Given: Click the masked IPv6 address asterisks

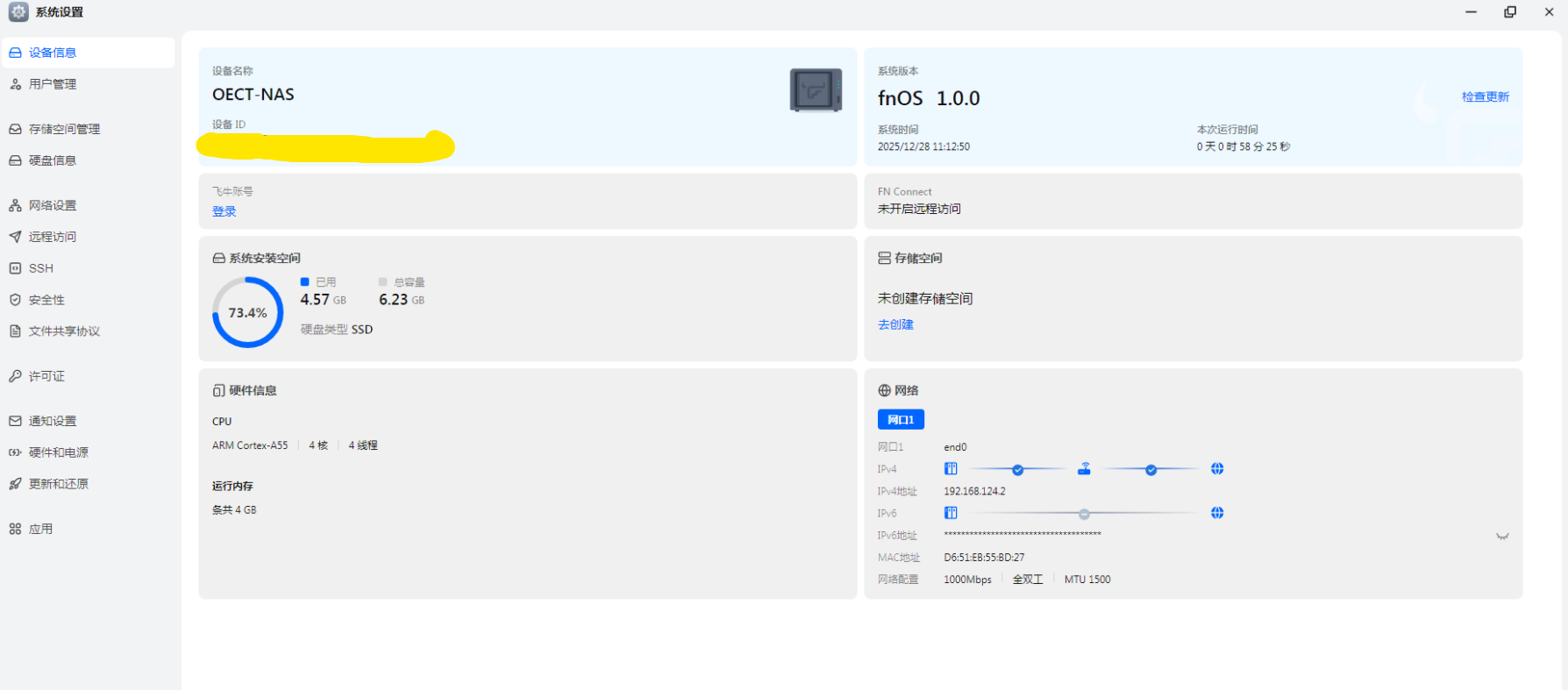Looking at the screenshot, I should tap(1023, 534).
